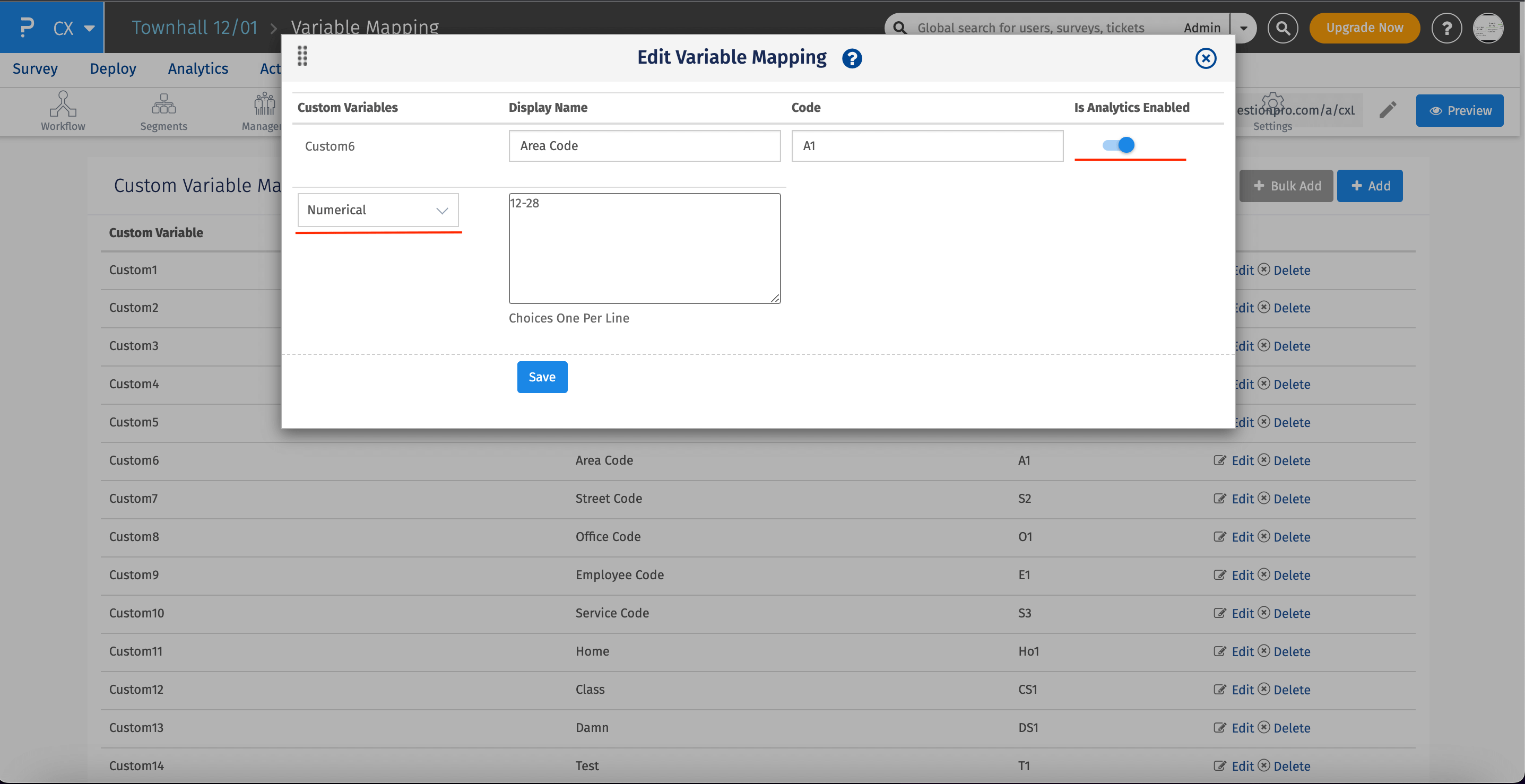
Task: Disable Is Analytics Enabled toggle
Action: pos(1119,144)
